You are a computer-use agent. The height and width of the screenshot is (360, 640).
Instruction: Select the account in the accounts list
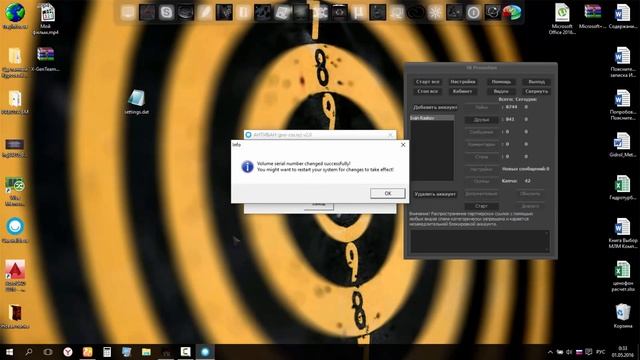click(x=432, y=118)
